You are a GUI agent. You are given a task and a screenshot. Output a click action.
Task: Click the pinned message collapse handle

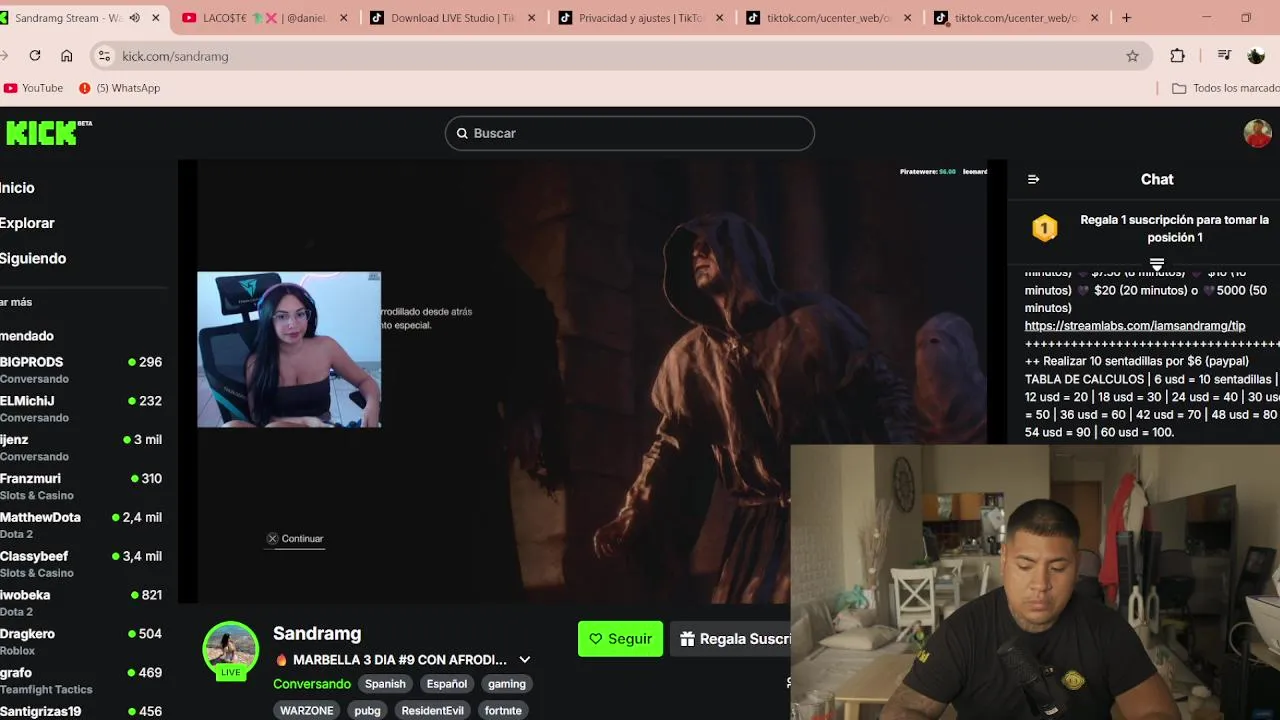click(1157, 264)
